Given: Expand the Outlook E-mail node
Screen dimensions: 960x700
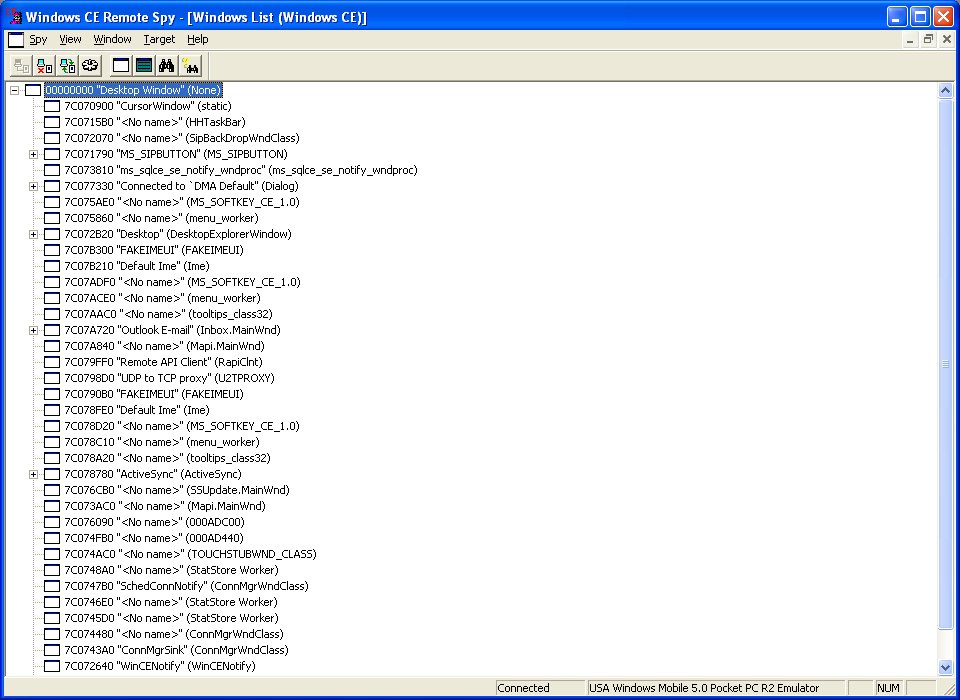Looking at the screenshot, I should click(33, 330).
